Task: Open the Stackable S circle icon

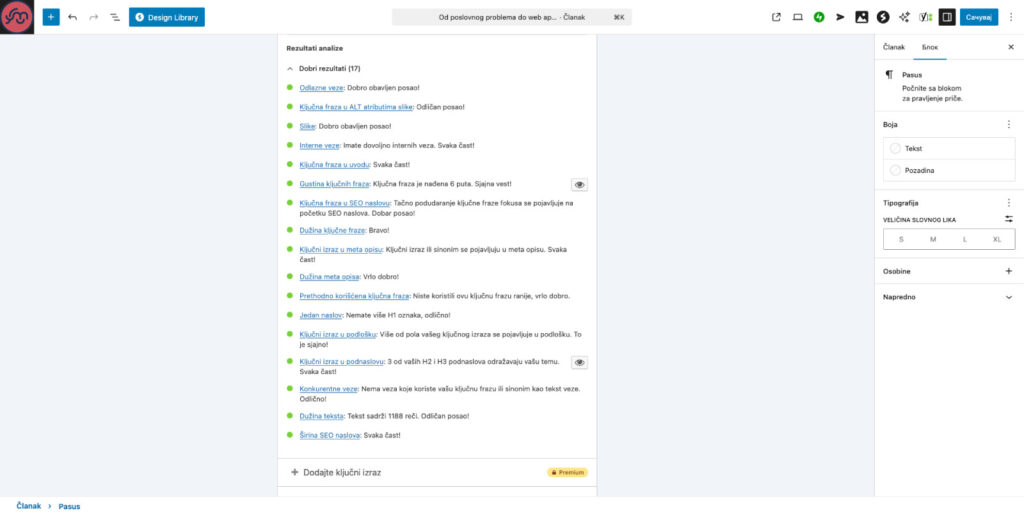Action: 883,18
